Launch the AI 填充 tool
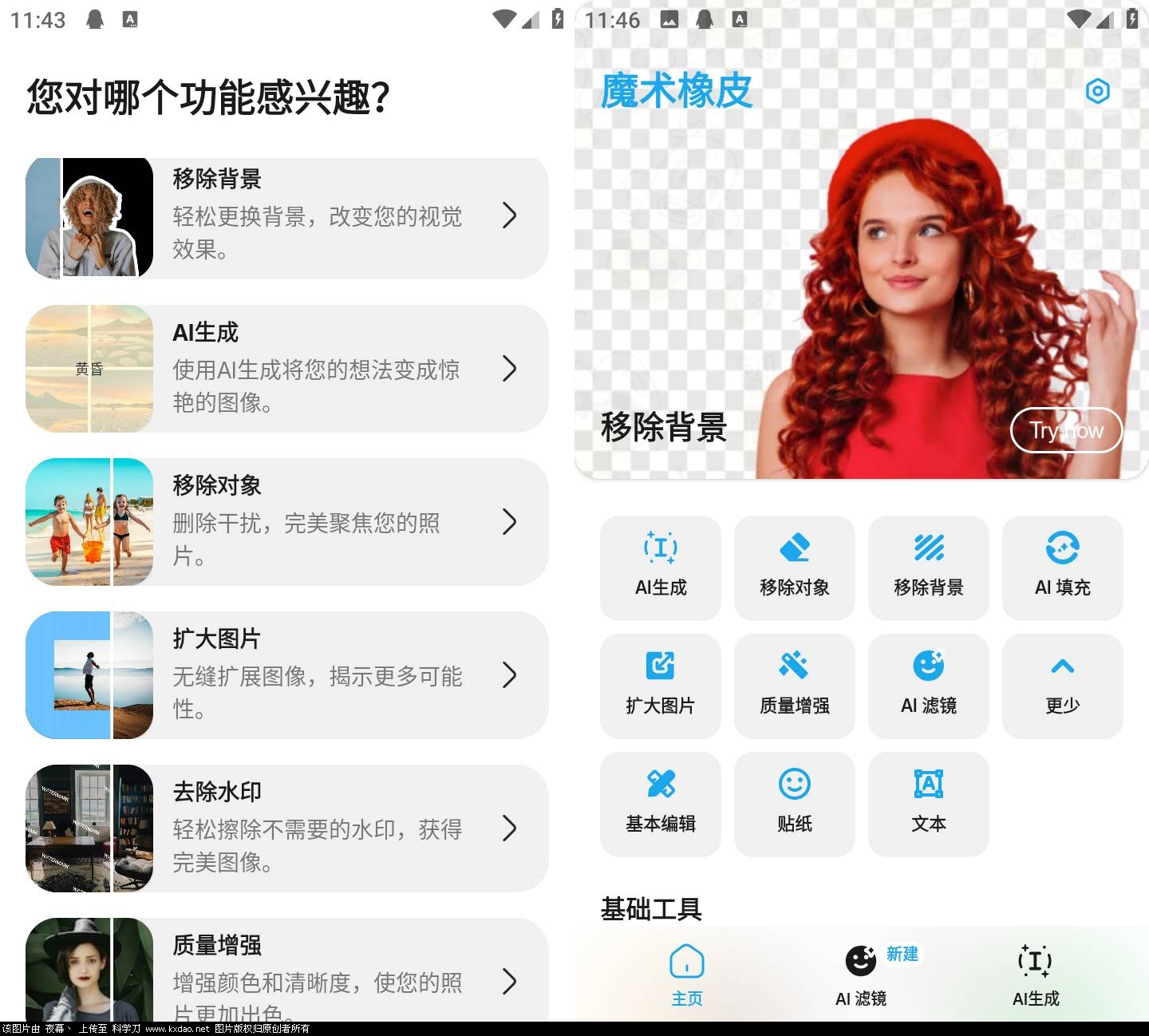 (1062, 567)
